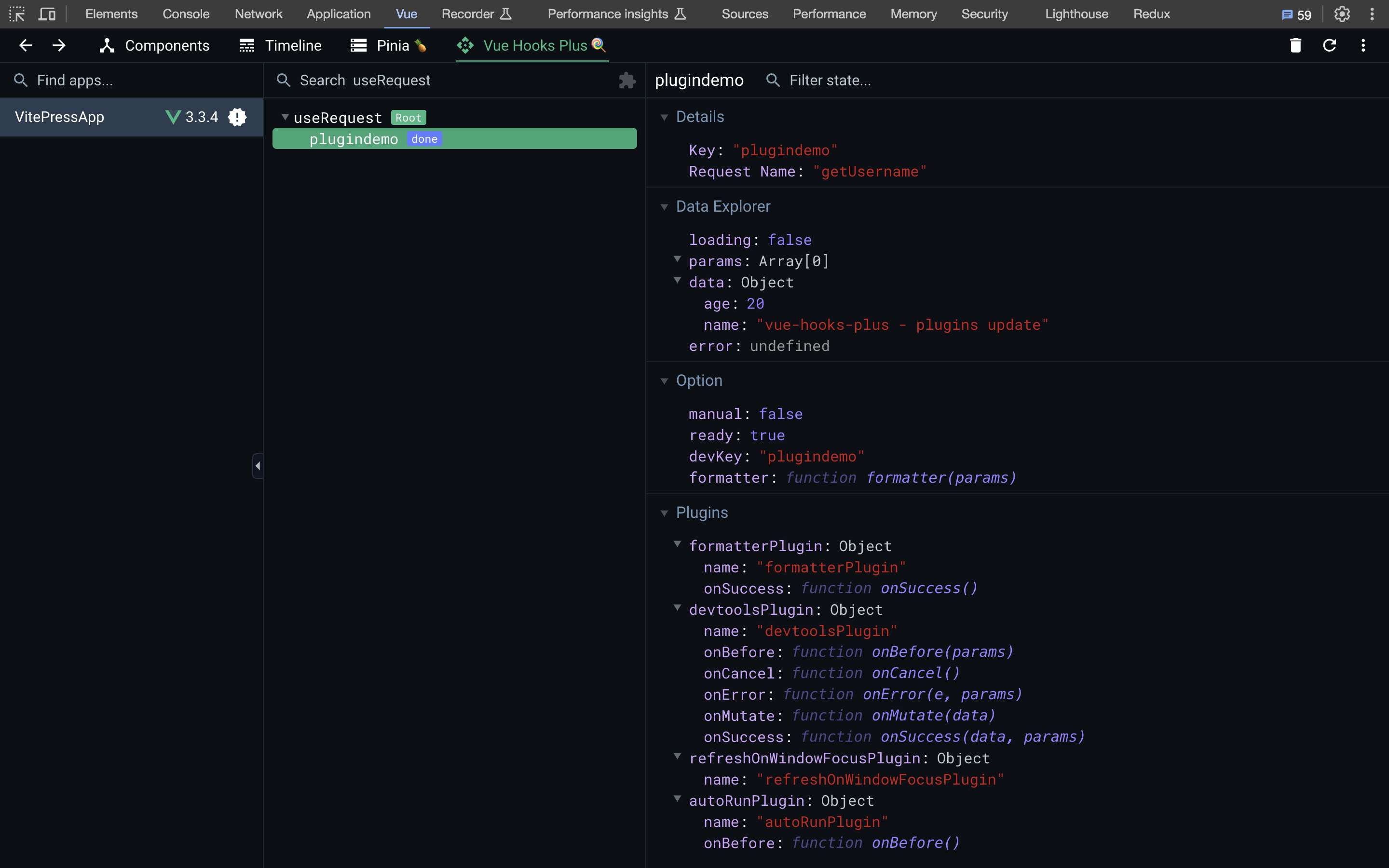Open the Redux panel

1151,14
